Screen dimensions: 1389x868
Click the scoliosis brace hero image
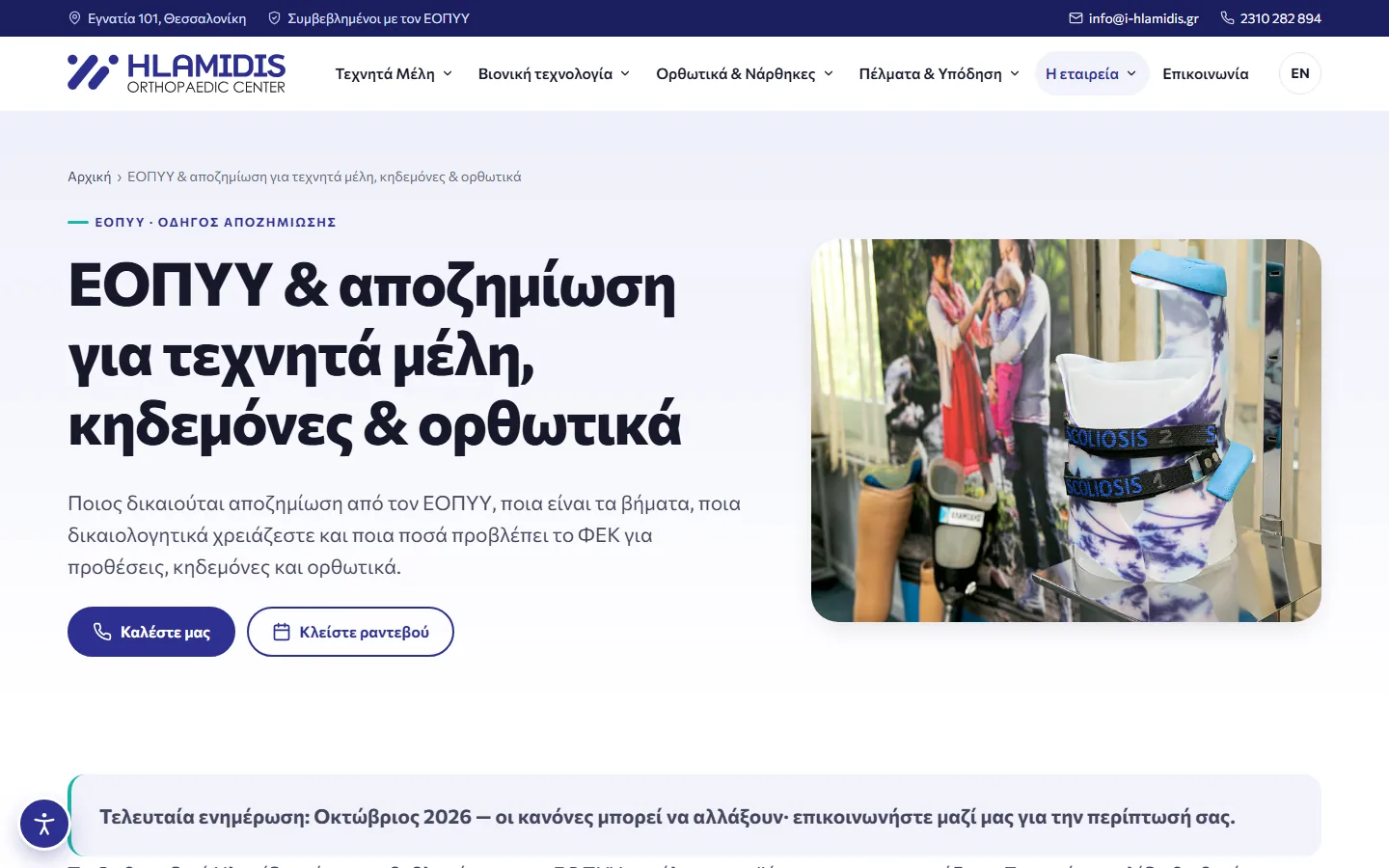pyautogui.click(x=1066, y=430)
